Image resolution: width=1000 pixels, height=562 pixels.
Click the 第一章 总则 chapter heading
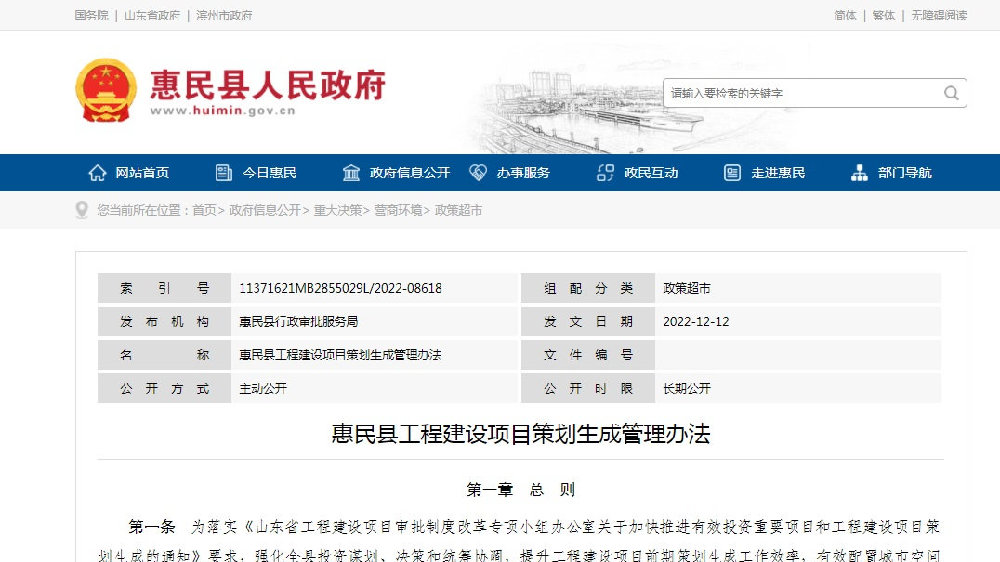[520, 489]
